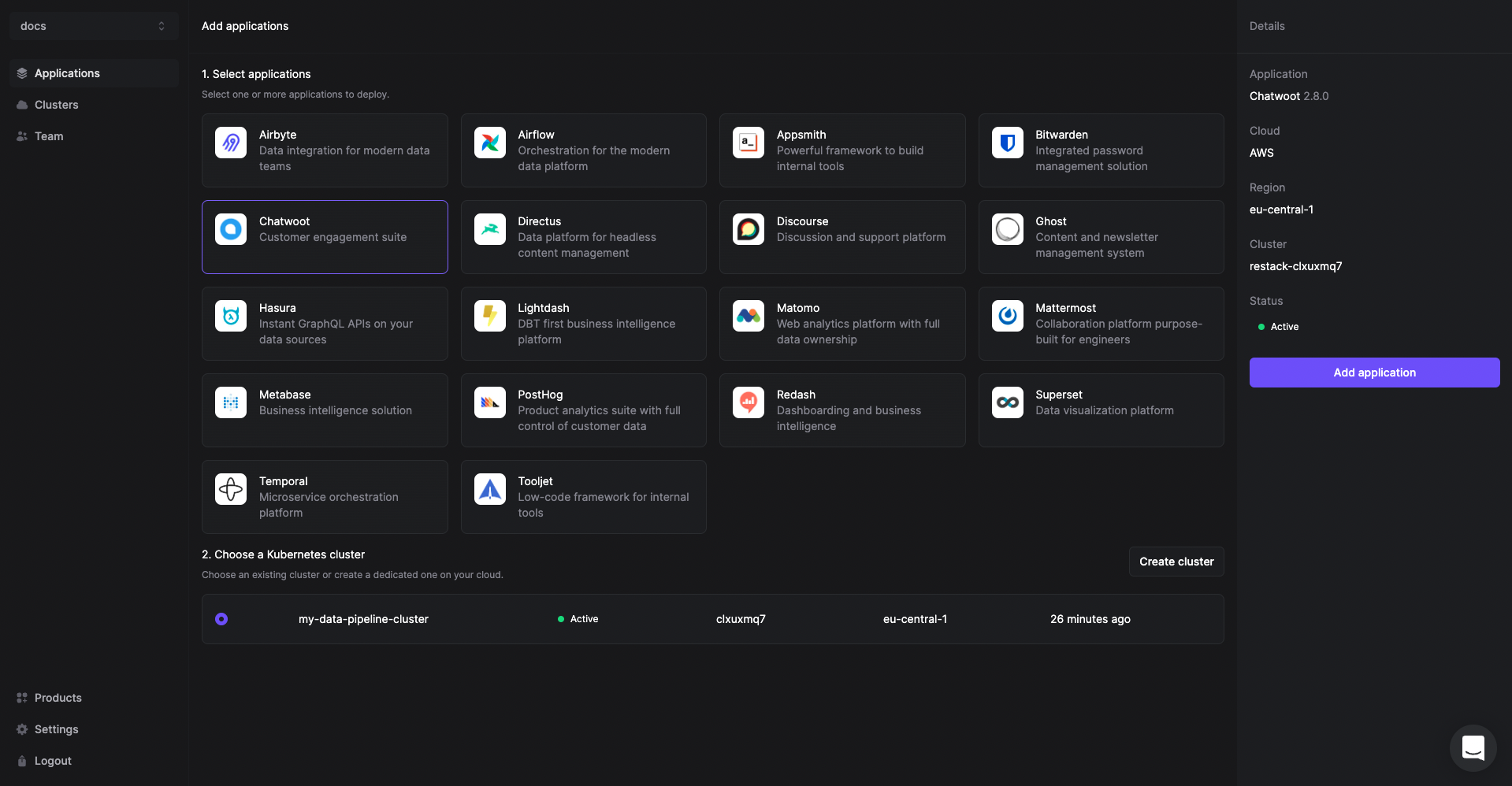Click the Ghost circle icon
This screenshot has height=786, width=1512.
pos(1008,229)
